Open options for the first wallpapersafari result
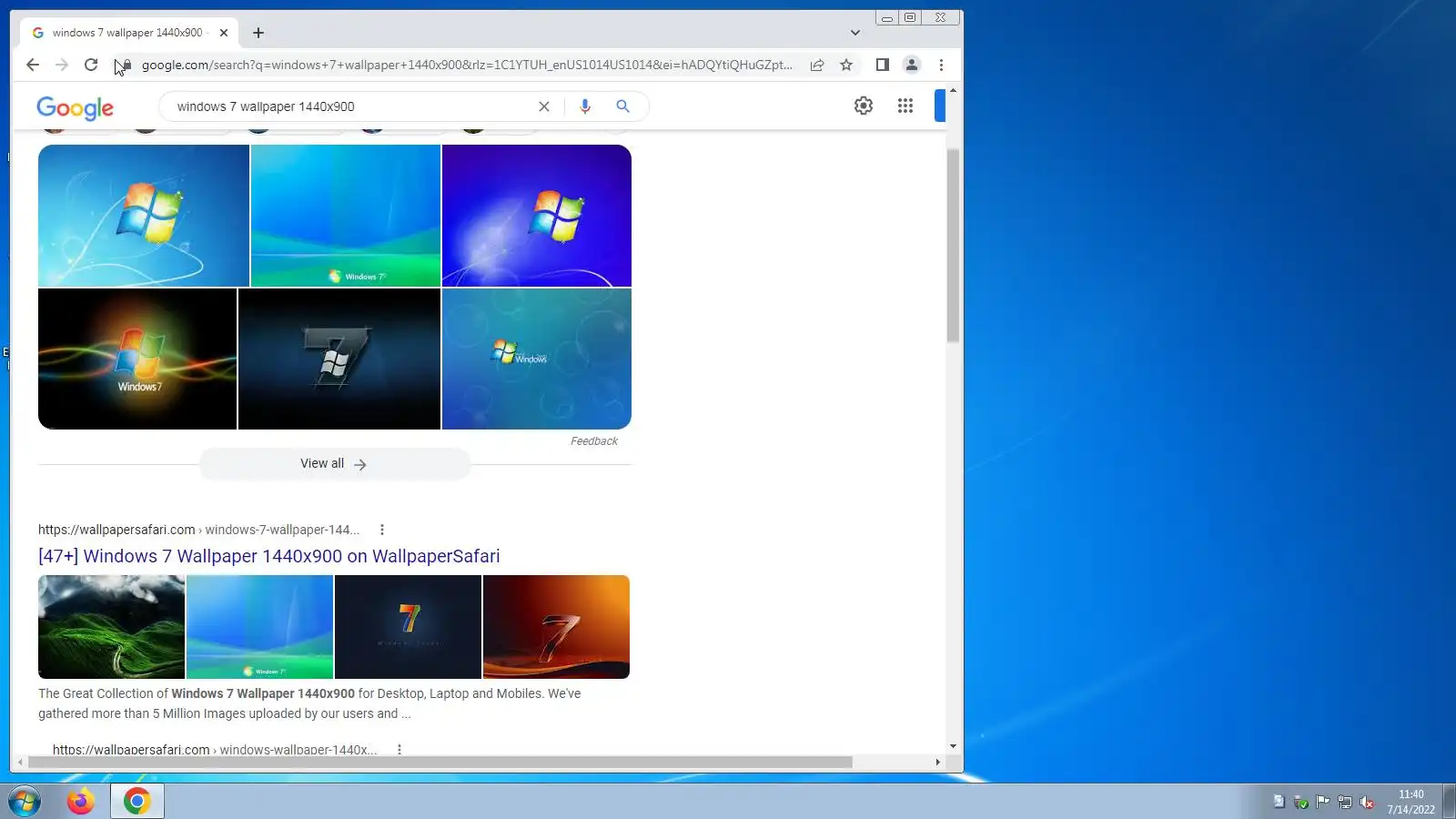Screen dimensions: 1456x819 click(x=382, y=530)
